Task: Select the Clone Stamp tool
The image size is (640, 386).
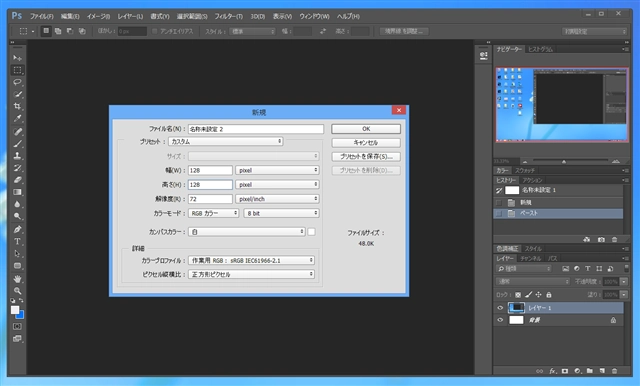Action: 17,156
